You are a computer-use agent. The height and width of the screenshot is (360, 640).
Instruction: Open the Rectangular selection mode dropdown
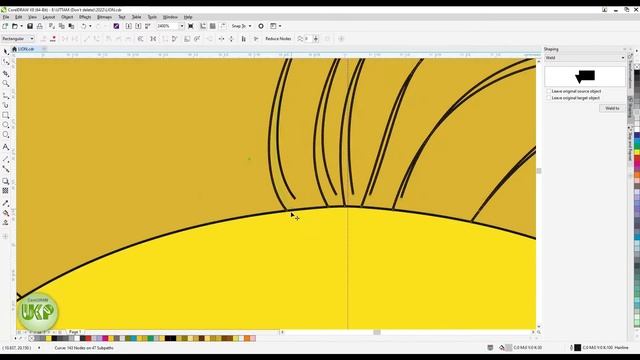(x=18, y=39)
